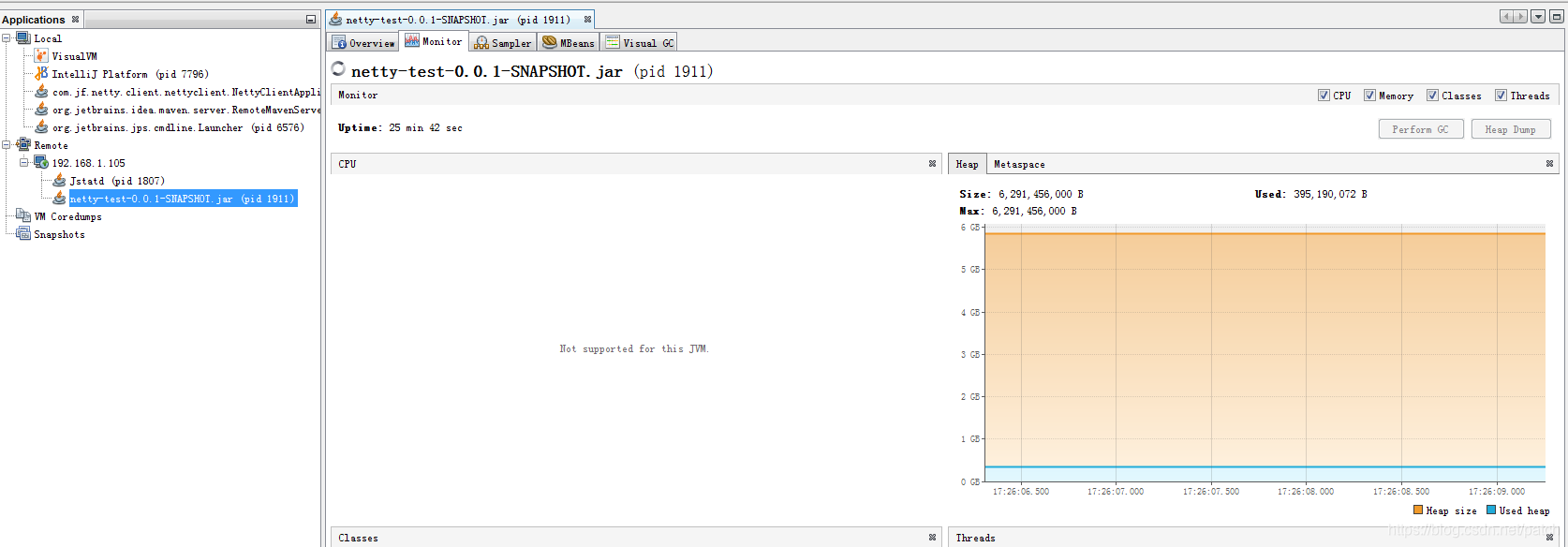Open the Visual GC tab

pyautogui.click(x=639, y=42)
